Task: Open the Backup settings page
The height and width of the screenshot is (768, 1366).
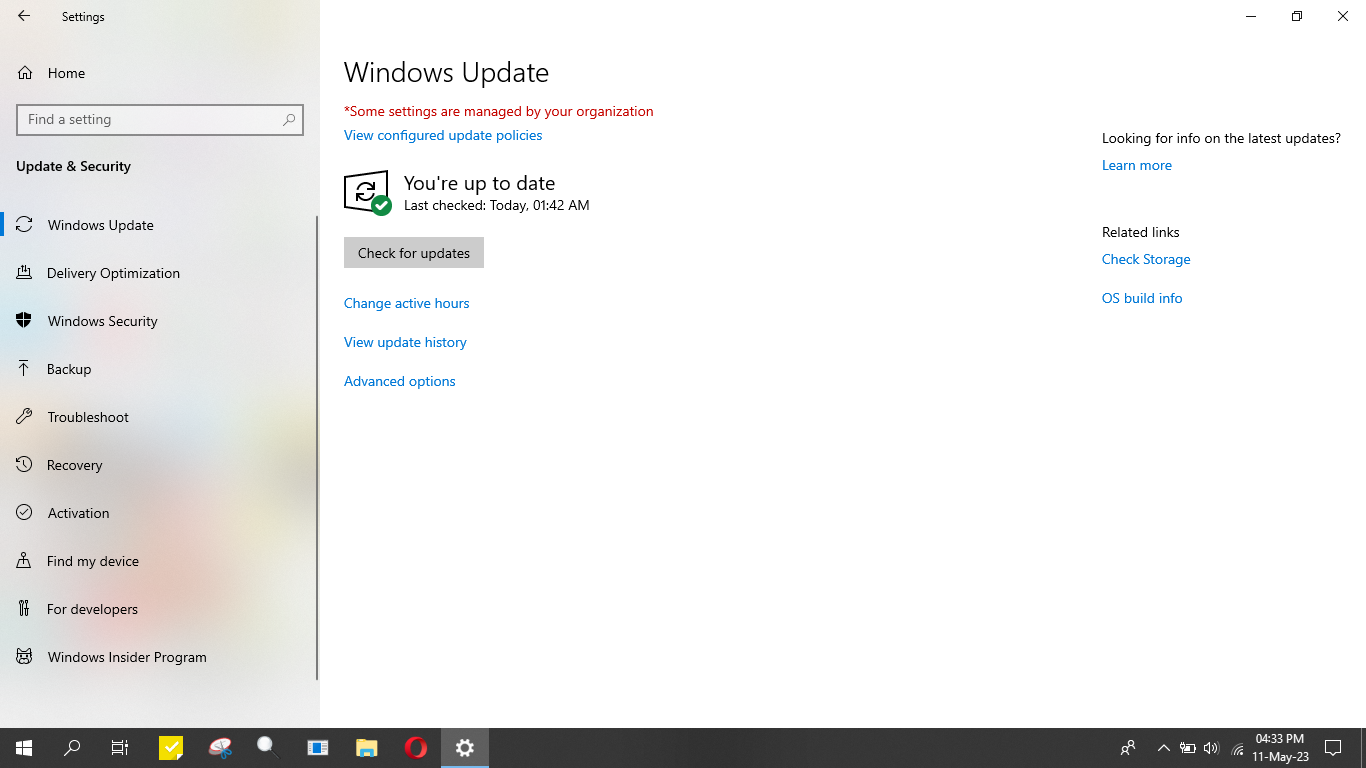Action: pyautogui.click(x=160, y=369)
